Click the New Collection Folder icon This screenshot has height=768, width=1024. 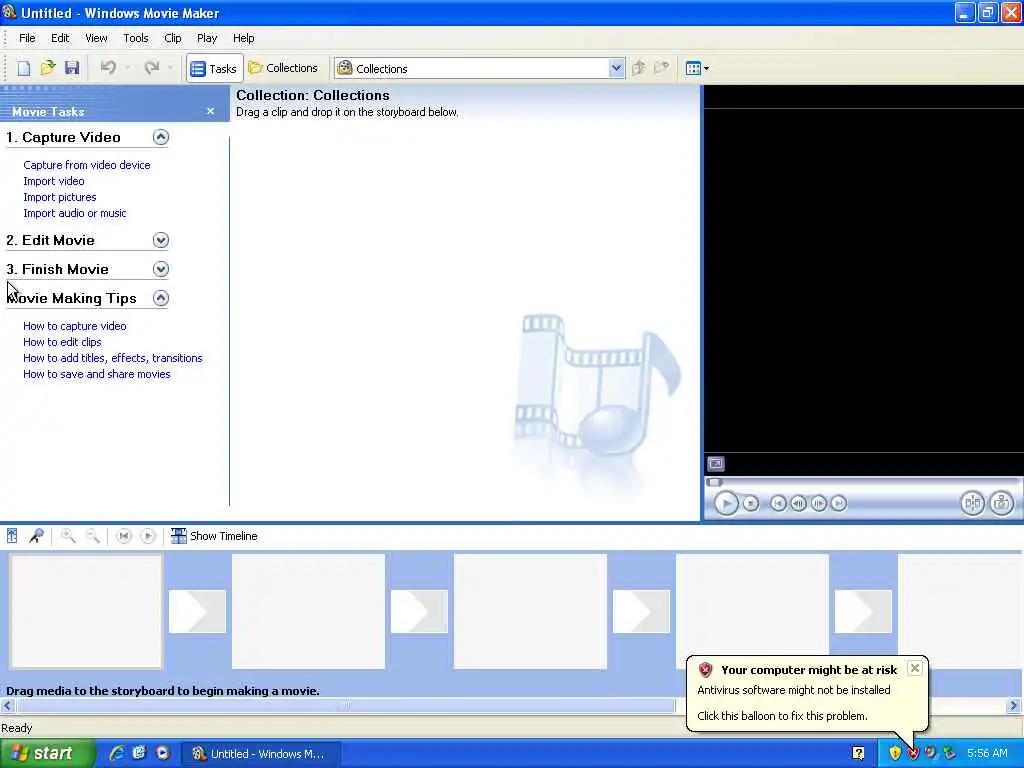pos(661,68)
